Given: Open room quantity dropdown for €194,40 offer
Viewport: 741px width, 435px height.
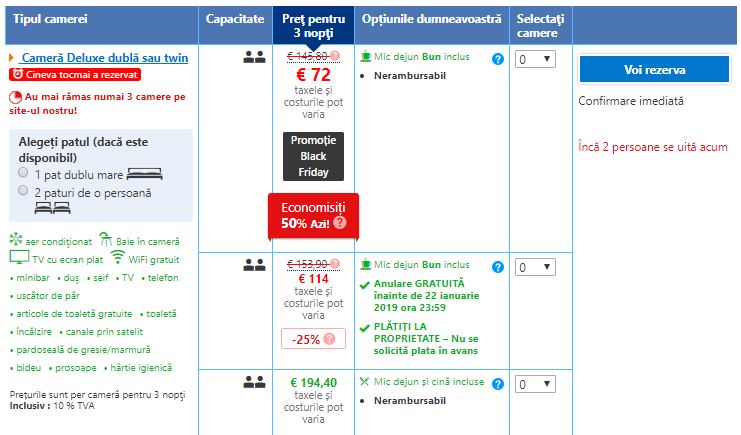Looking at the screenshot, I should [534, 383].
